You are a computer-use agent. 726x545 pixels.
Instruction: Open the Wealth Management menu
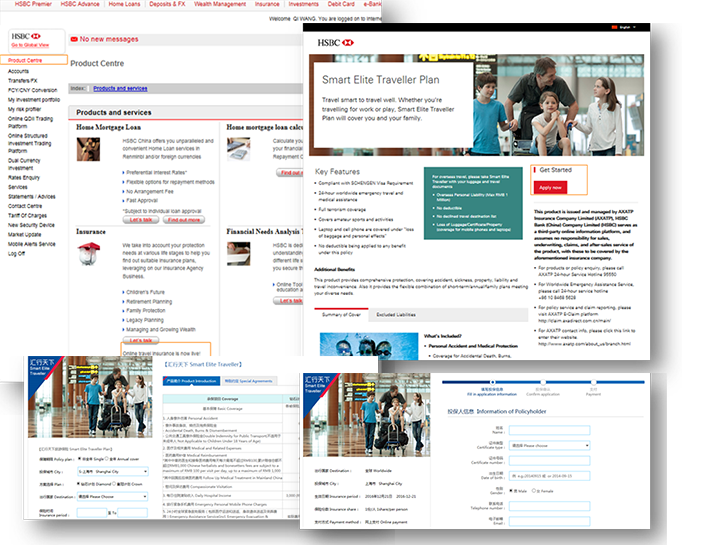point(220,4)
